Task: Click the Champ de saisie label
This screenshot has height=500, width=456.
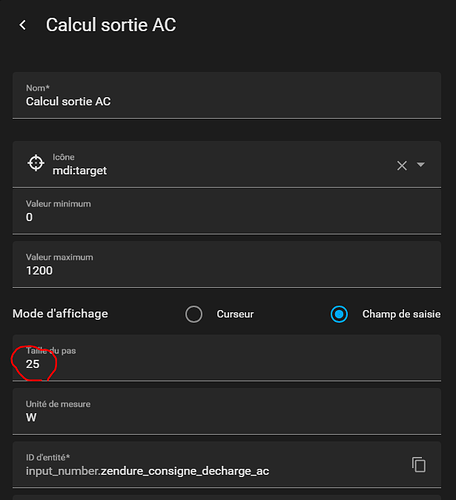Action: (x=401, y=314)
